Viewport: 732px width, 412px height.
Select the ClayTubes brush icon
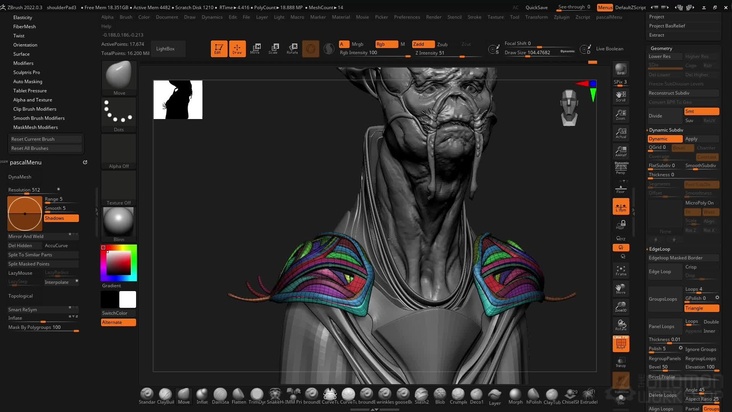point(552,396)
